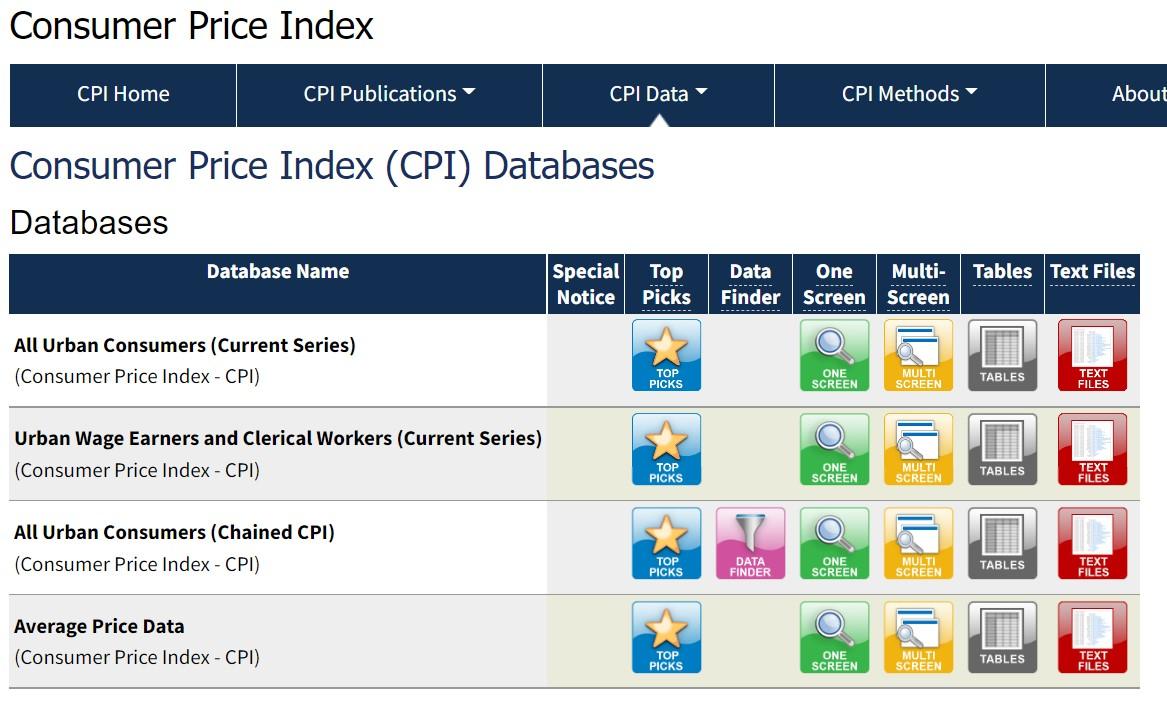
Task: Open Multi Screen for Urban Wage Earners row
Action: point(918,449)
